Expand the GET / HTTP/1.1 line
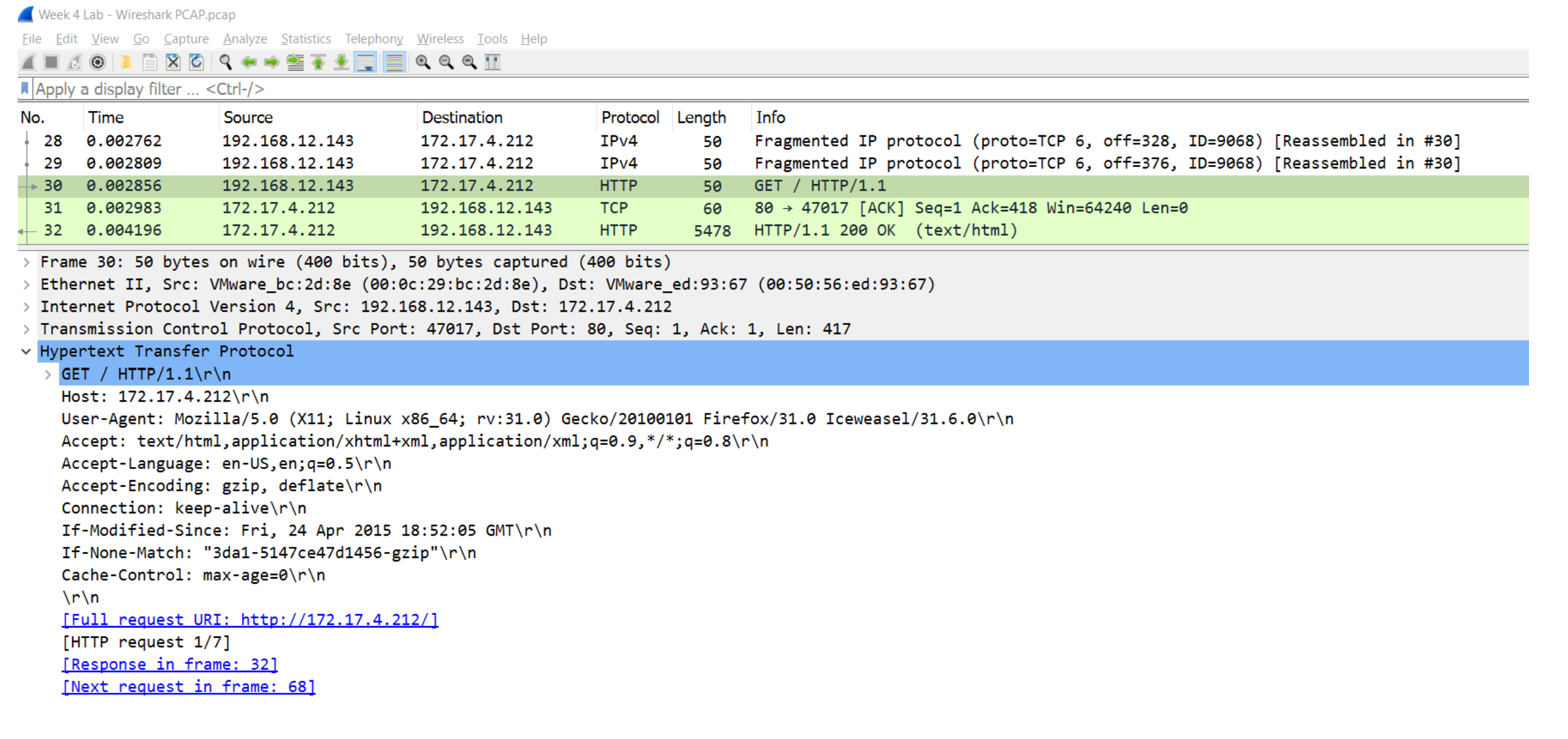This screenshot has height=739, width=1568. point(48,374)
